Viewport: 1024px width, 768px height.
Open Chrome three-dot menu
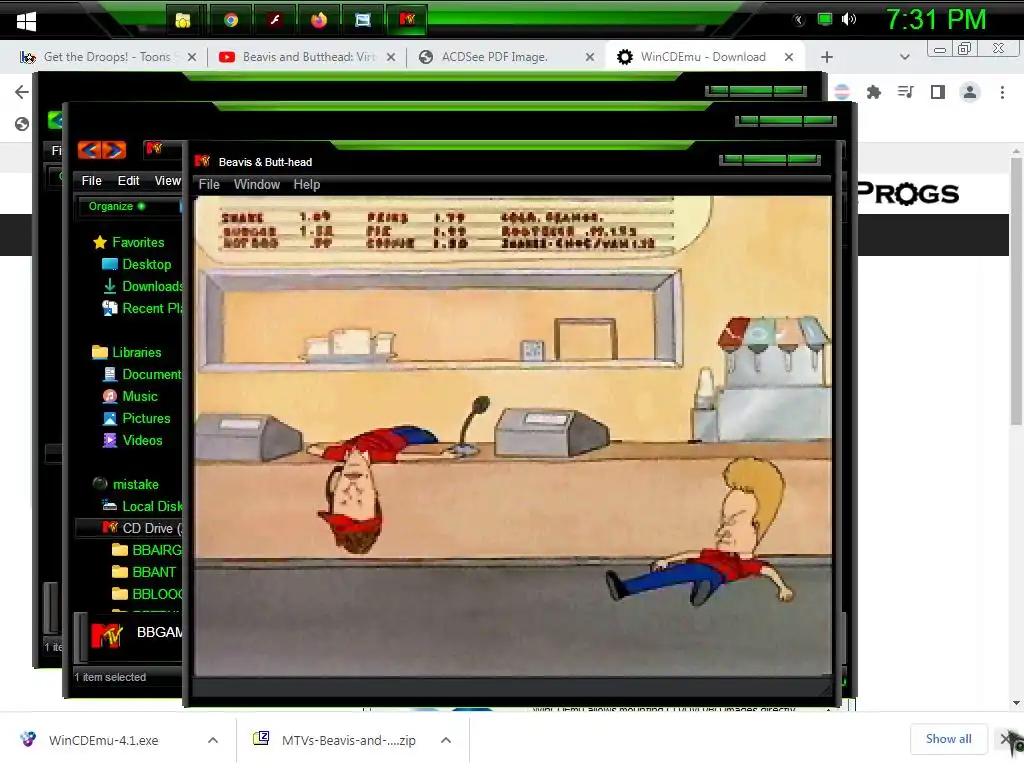[x=1002, y=92]
